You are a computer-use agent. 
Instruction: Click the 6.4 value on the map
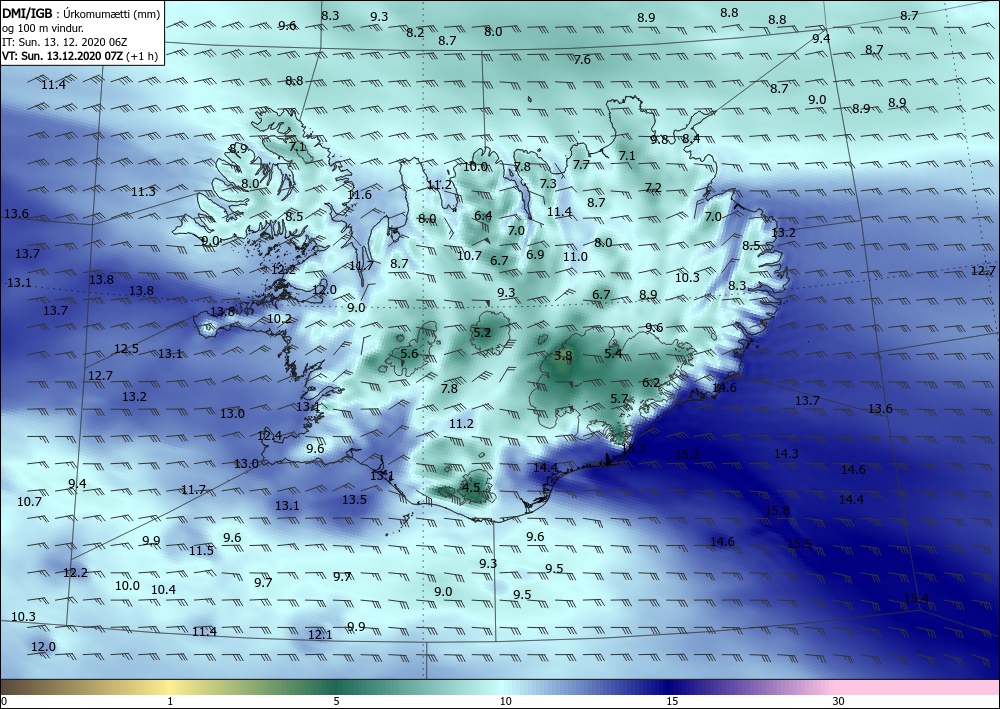483,216
